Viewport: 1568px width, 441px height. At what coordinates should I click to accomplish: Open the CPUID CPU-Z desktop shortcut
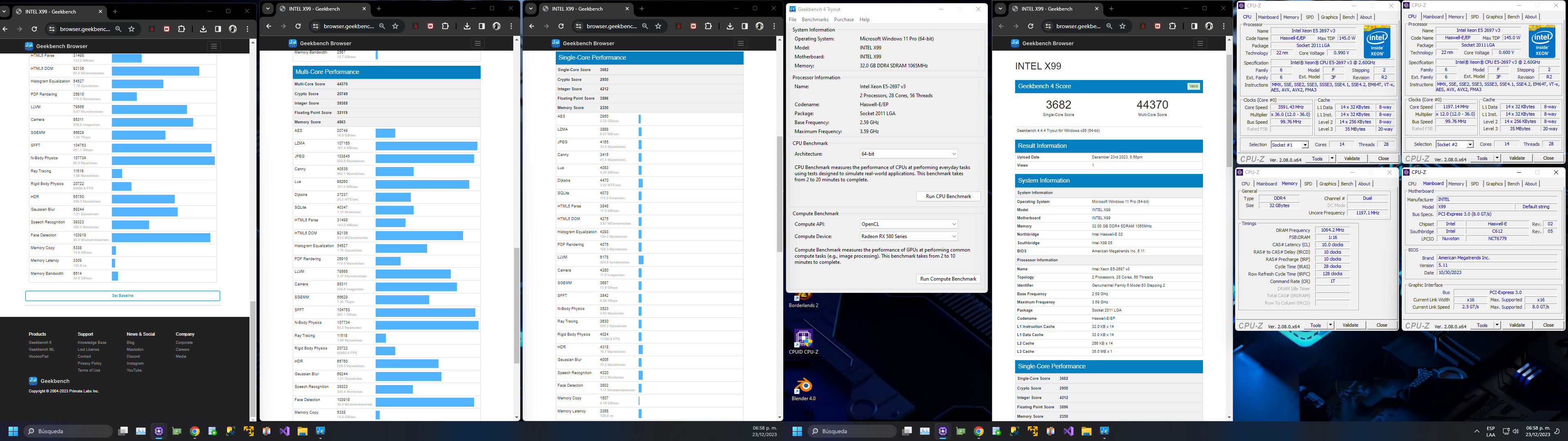pyautogui.click(x=804, y=342)
